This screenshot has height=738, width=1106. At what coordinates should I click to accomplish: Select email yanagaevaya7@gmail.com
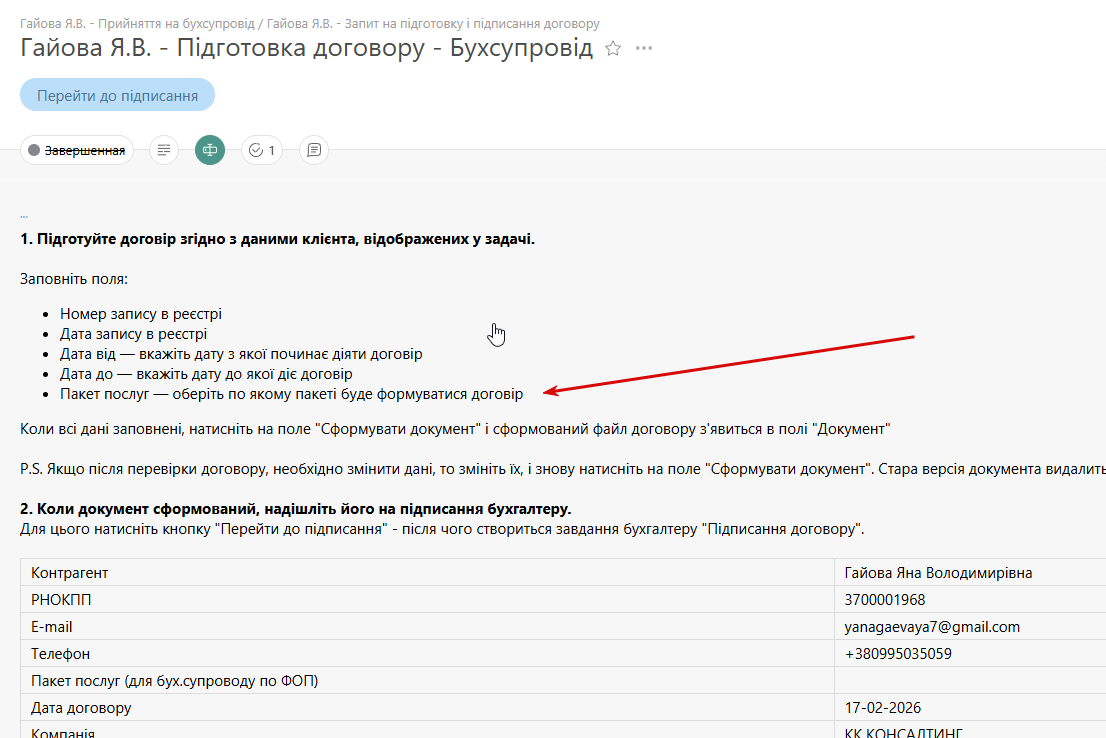(x=932, y=627)
